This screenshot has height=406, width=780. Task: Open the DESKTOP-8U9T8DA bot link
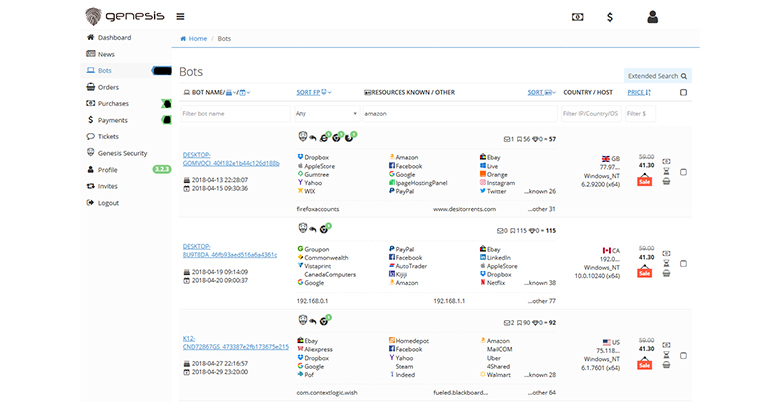pos(230,250)
